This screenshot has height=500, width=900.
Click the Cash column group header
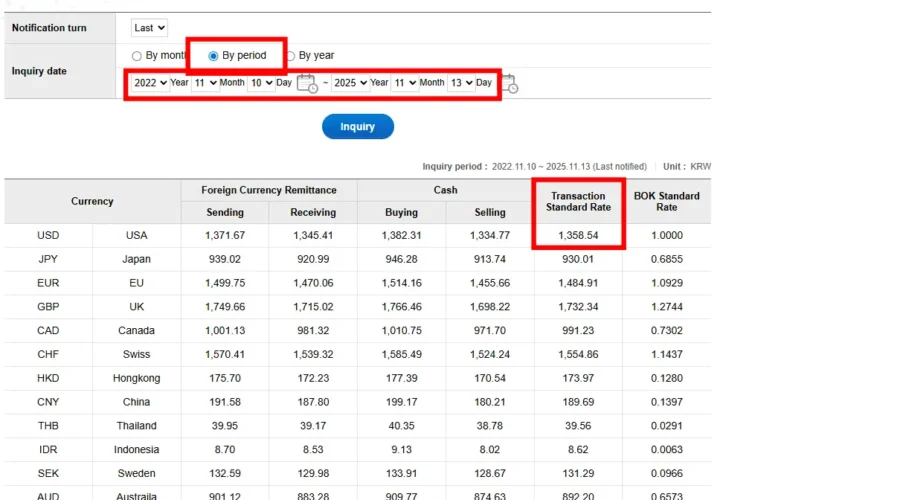click(x=445, y=190)
